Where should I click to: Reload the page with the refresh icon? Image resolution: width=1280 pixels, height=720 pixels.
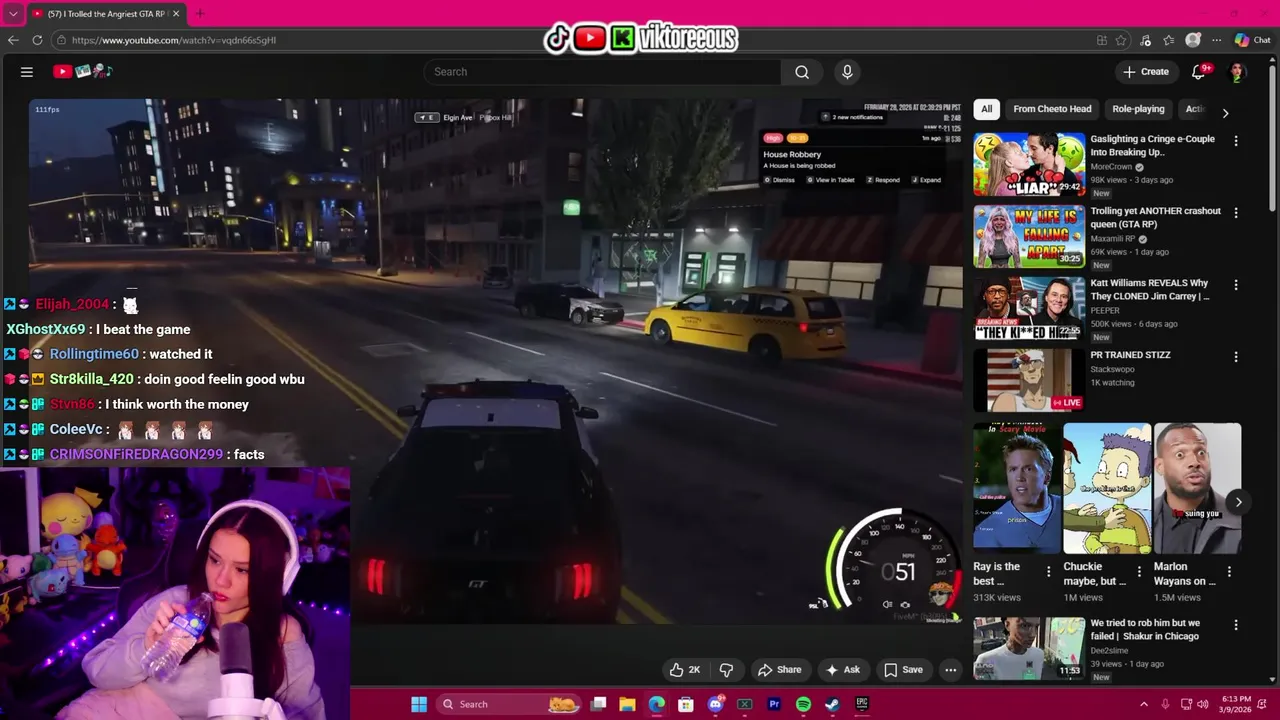37,40
